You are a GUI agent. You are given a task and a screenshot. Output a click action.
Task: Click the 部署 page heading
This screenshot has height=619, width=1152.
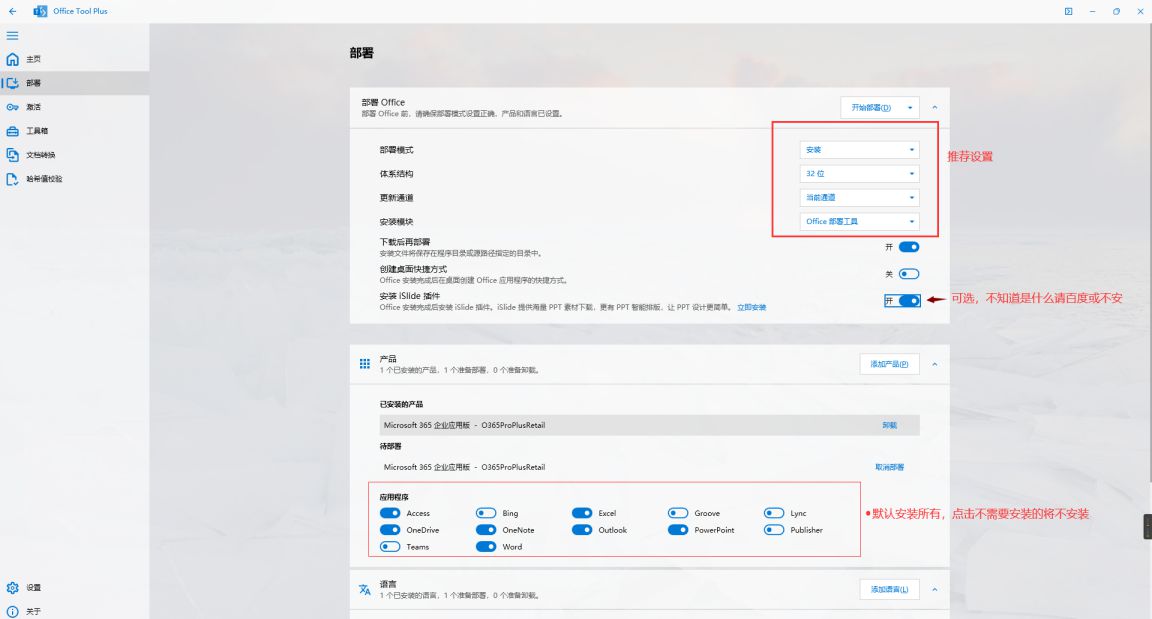pyautogui.click(x=361, y=53)
